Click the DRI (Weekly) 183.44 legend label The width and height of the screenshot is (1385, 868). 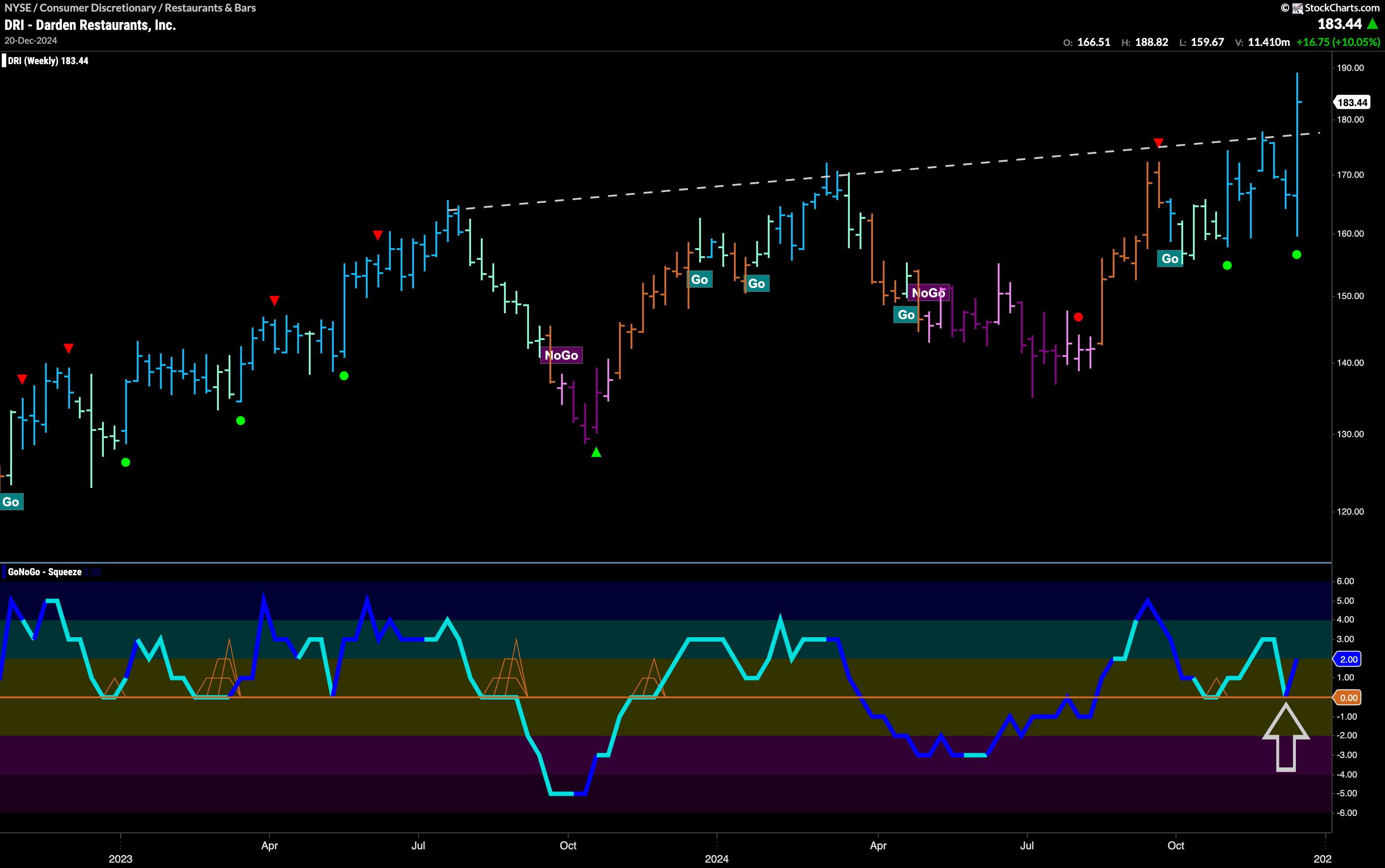click(48, 61)
